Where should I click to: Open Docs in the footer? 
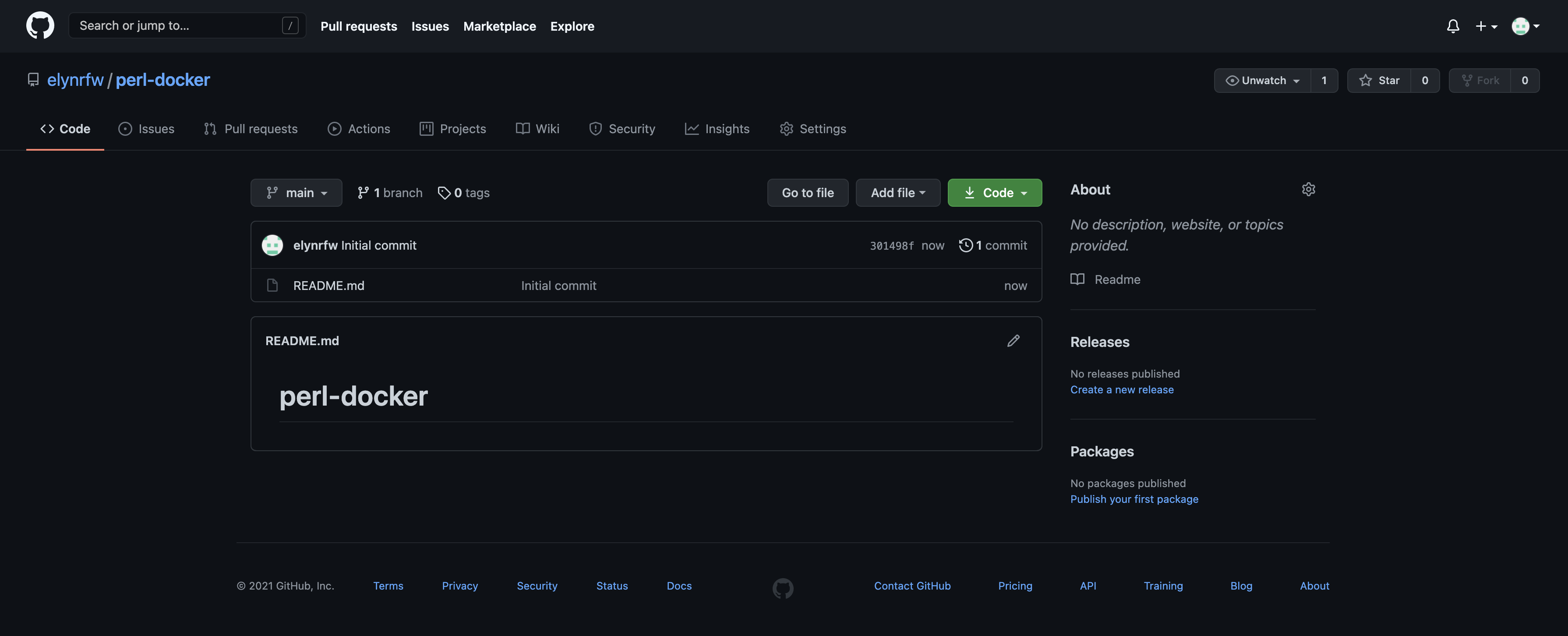pos(679,586)
